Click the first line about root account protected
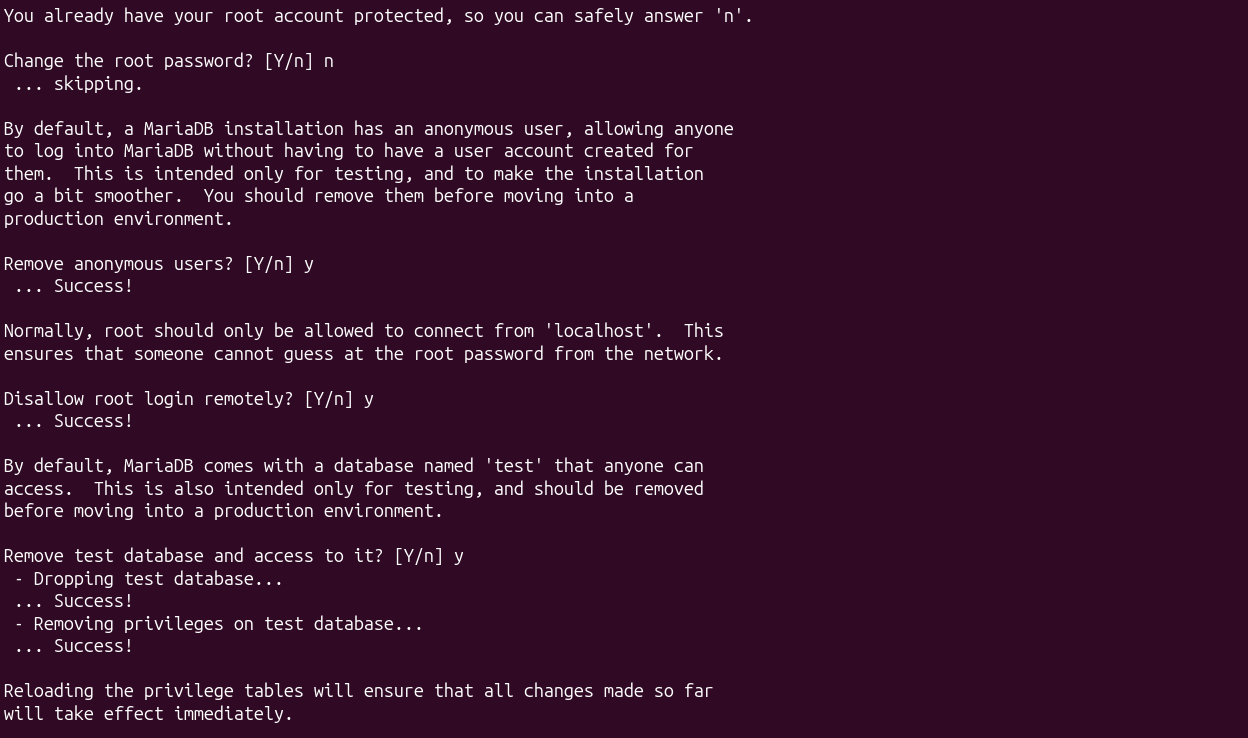The width and height of the screenshot is (1248, 738). click(378, 16)
